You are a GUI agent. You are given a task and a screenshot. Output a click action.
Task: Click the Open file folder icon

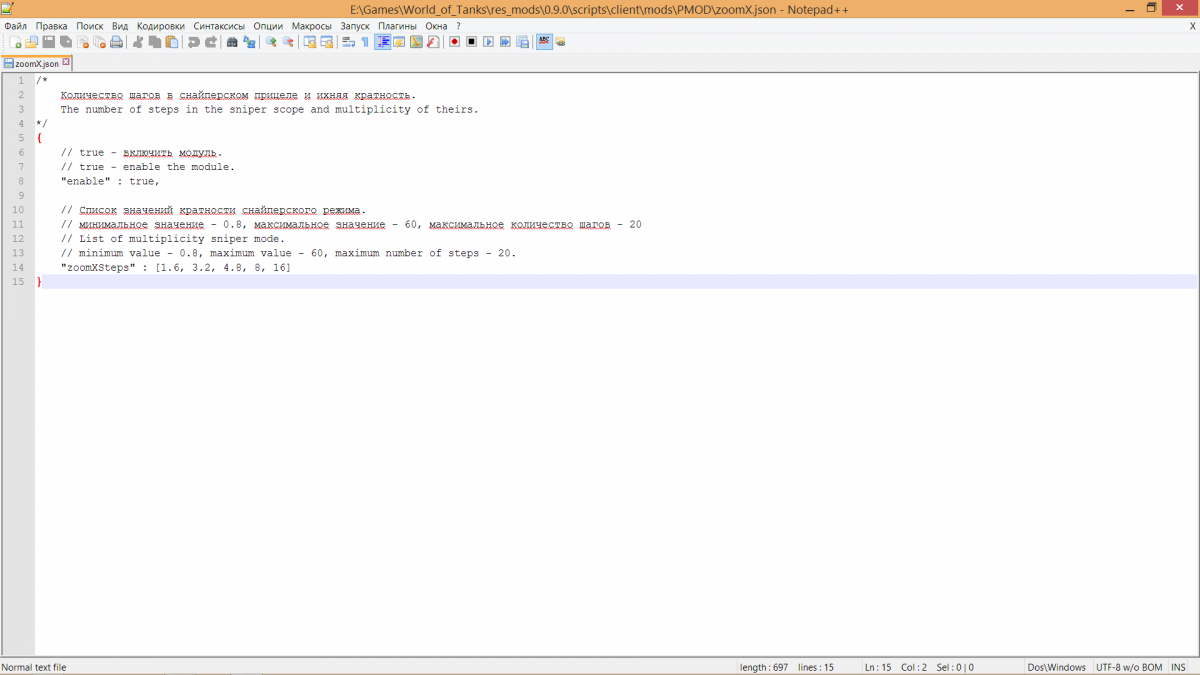click(31, 42)
